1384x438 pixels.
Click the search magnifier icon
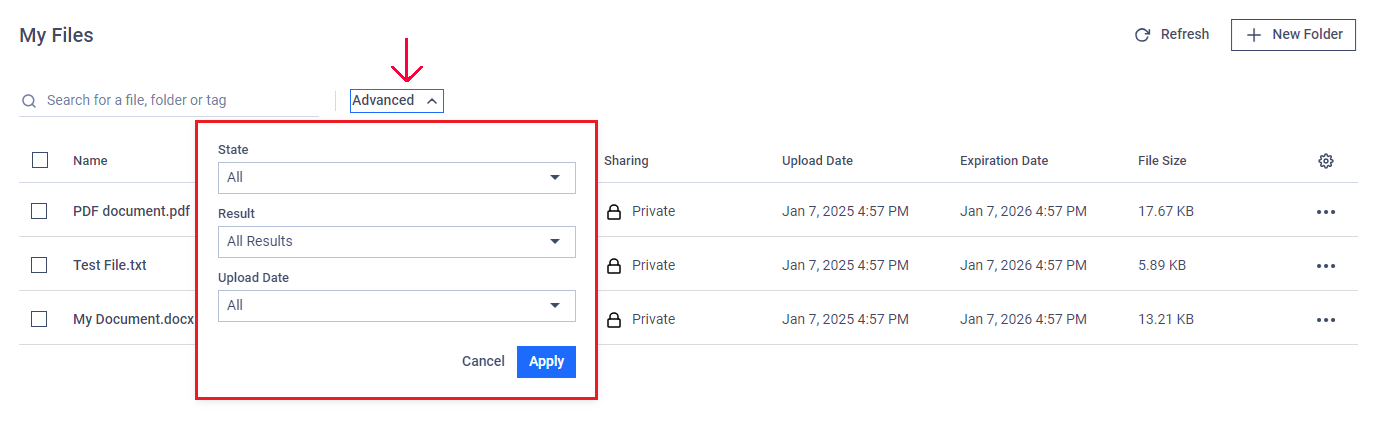[x=29, y=101]
